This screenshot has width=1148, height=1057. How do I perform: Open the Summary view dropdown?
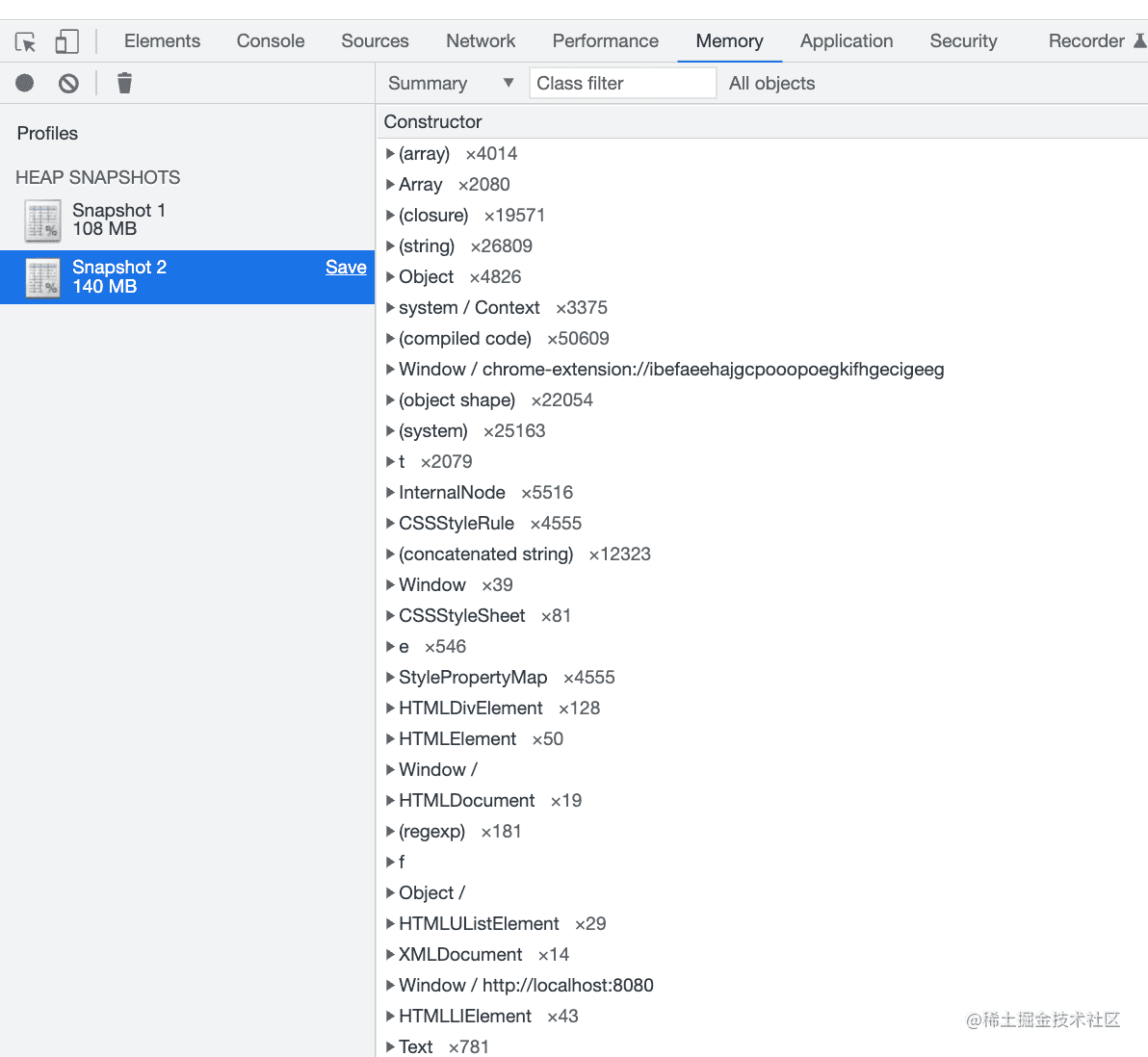tap(450, 84)
